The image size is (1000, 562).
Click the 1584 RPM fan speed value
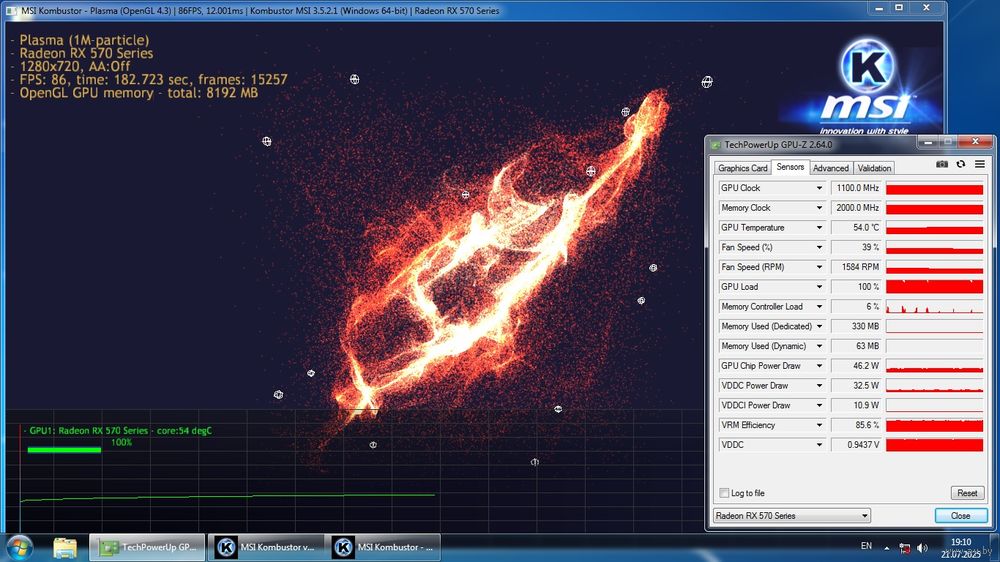point(857,267)
